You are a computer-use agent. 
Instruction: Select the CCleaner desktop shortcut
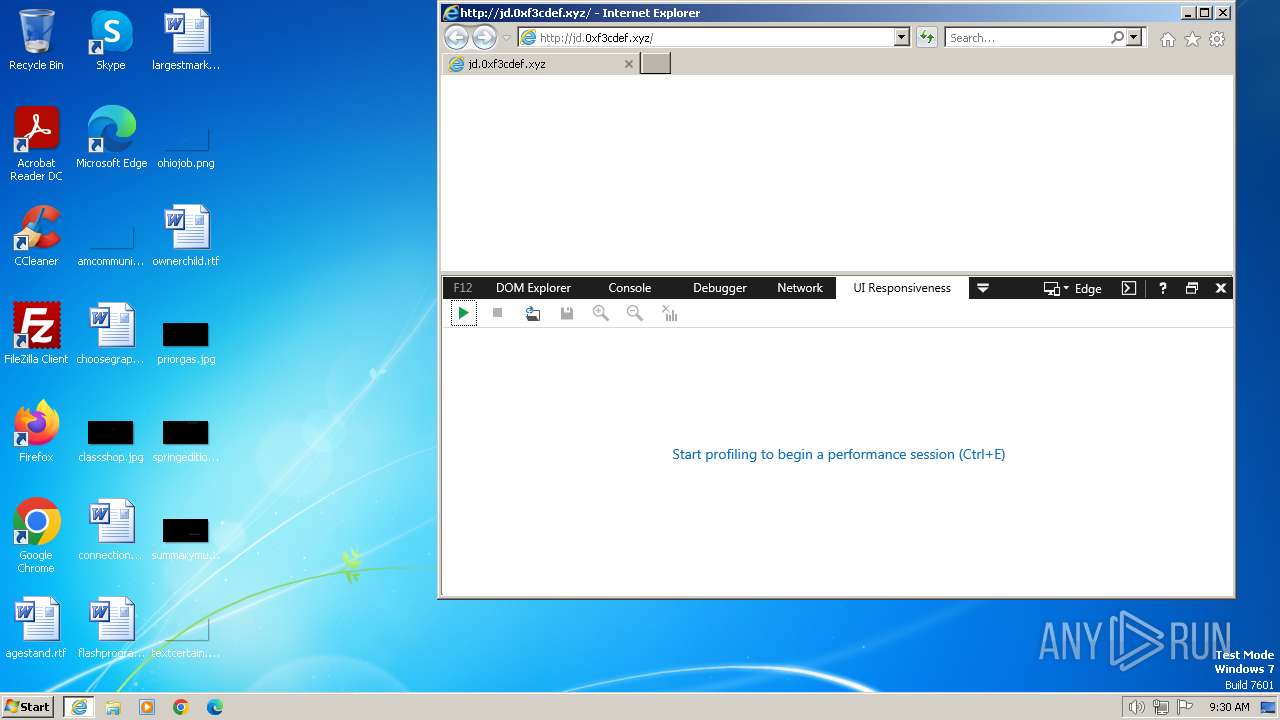click(x=36, y=236)
